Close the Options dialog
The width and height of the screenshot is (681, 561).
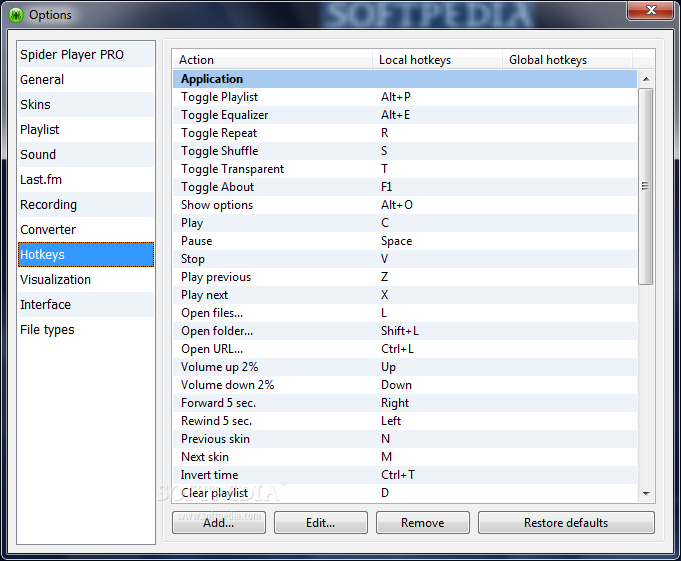pyautogui.click(x=651, y=10)
